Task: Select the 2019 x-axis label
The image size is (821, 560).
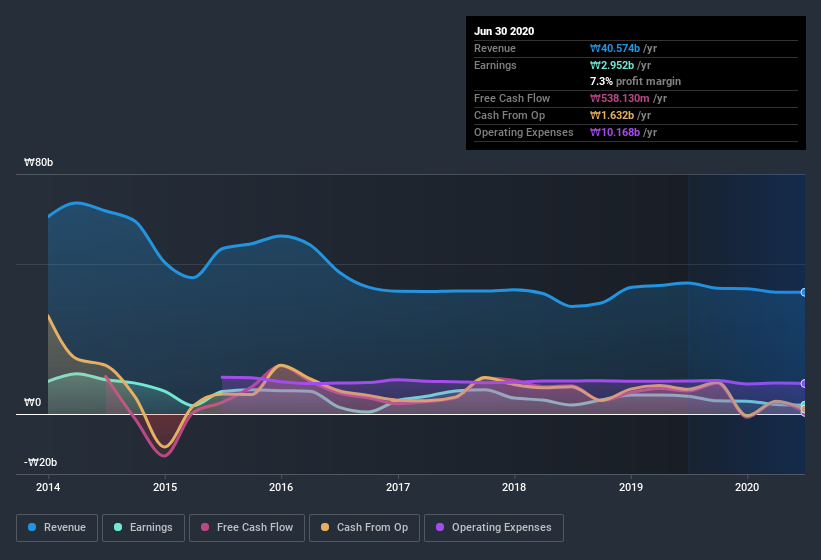Action: (631, 487)
